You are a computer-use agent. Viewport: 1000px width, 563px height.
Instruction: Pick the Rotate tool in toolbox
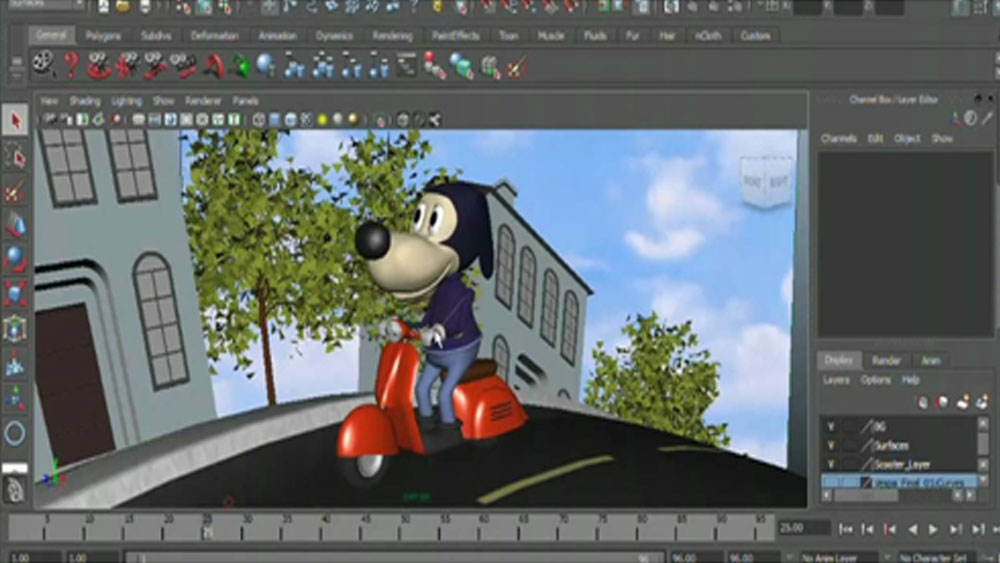(x=15, y=259)
